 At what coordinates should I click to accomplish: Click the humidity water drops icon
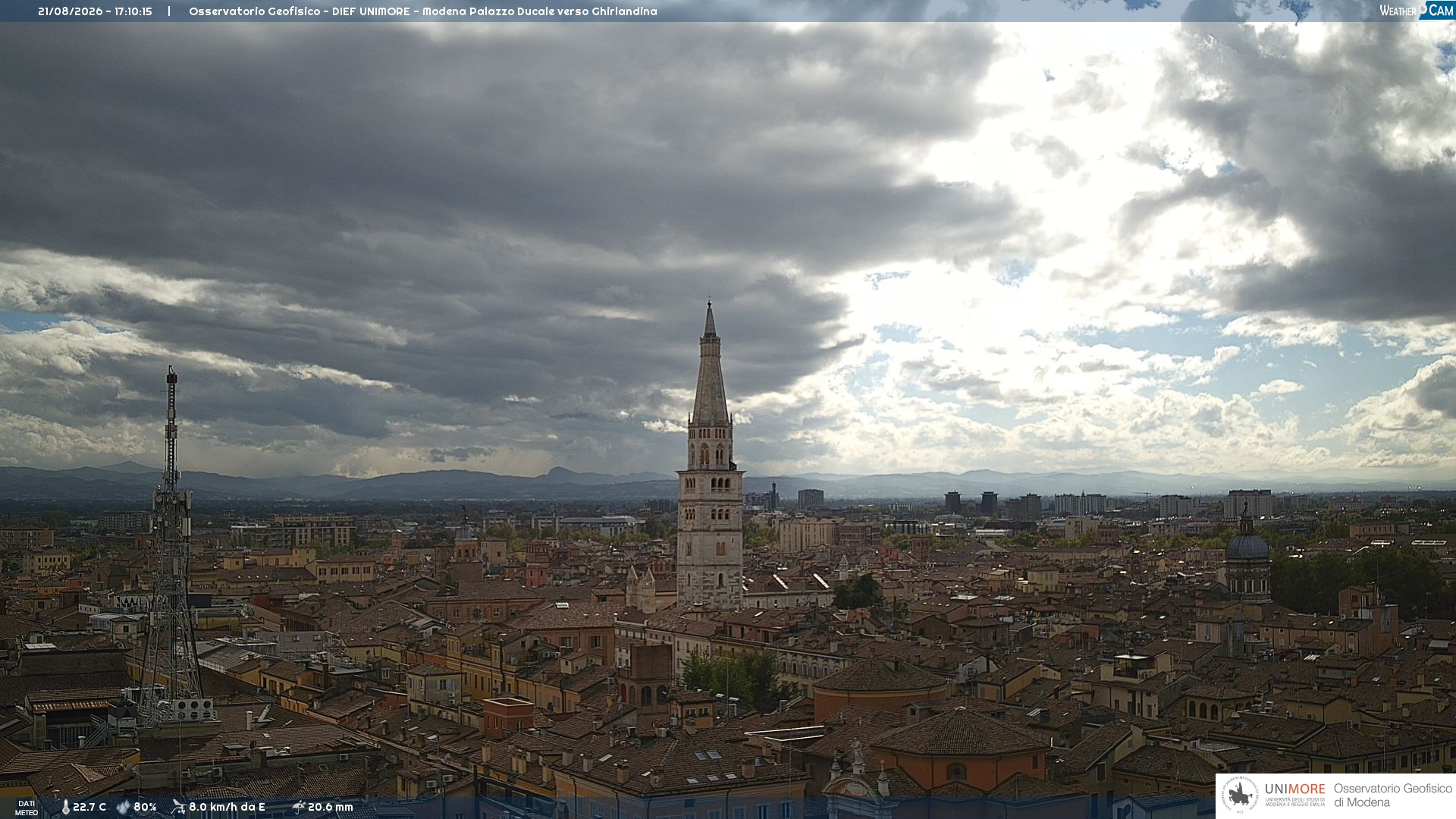tap(123, 807)
